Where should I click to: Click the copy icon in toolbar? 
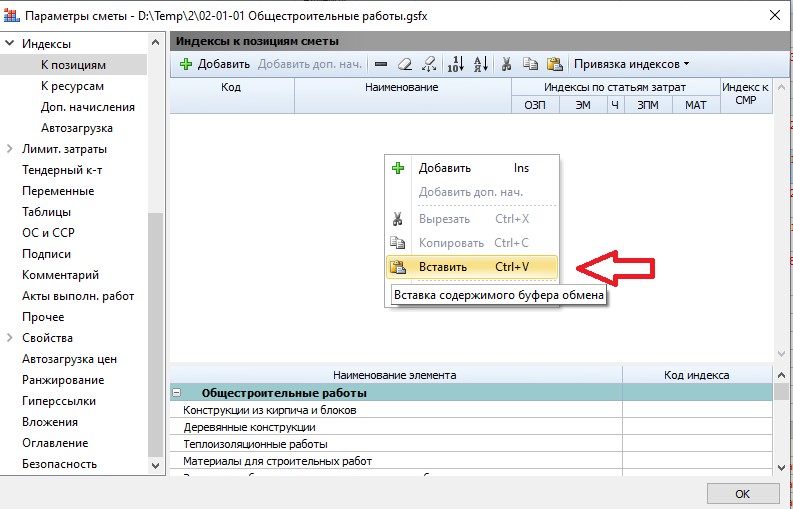click(x=530, y=64)
